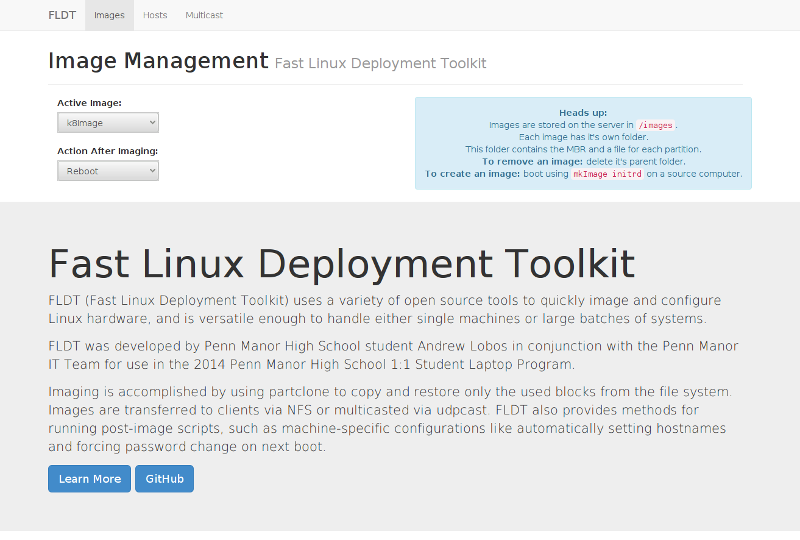Click the 'Active Image:' label
Image resolution: width=800 pixels, height=540 pixels.
[89, 103]
